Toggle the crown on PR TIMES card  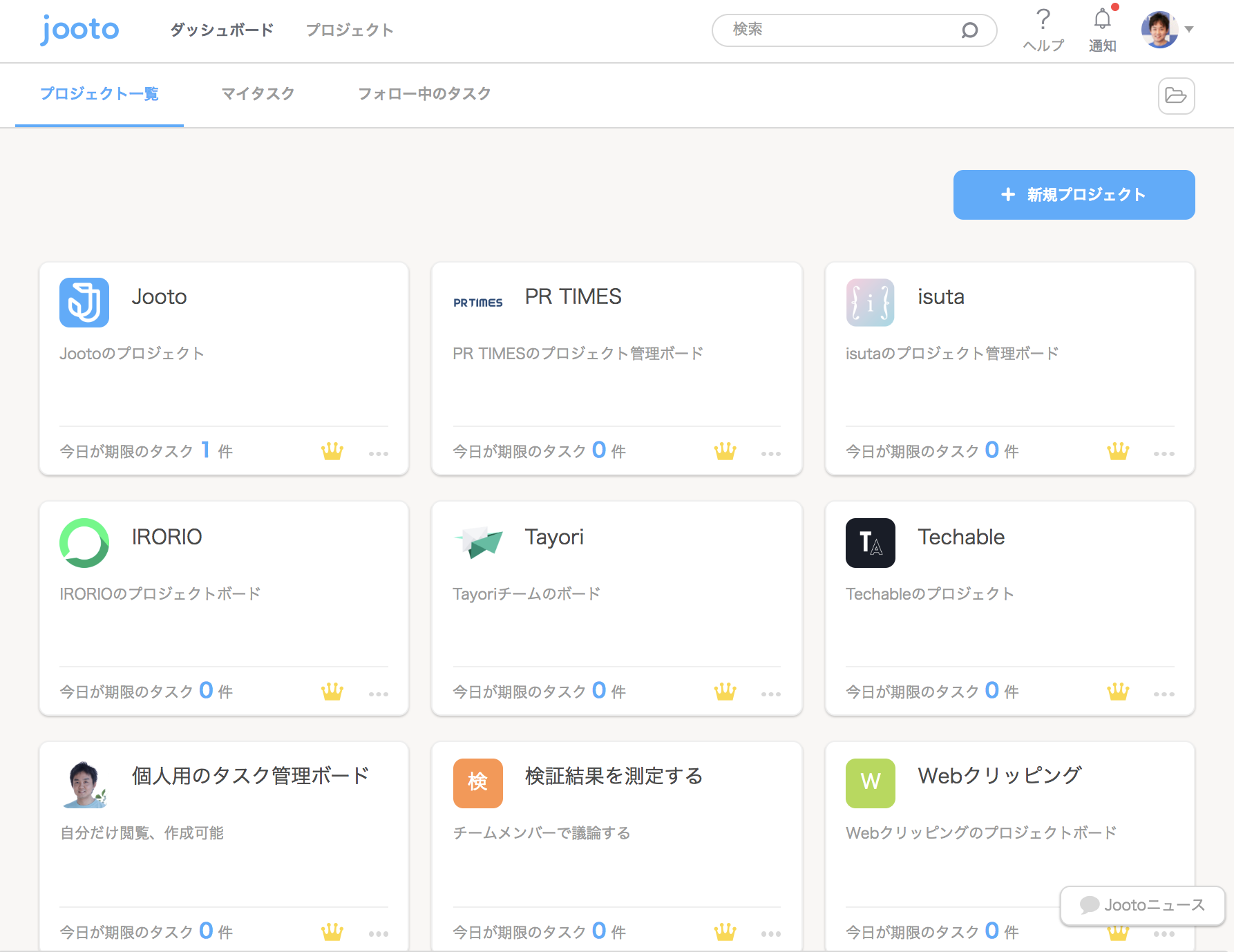[725, 451]
